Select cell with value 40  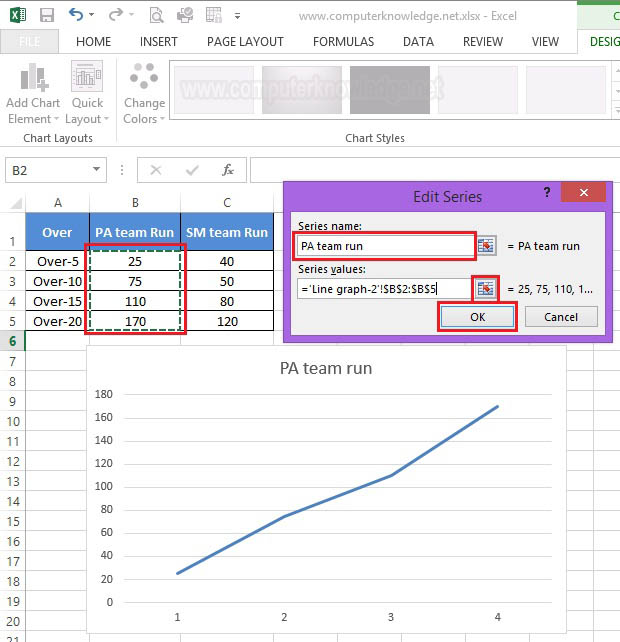coord(227,261)
